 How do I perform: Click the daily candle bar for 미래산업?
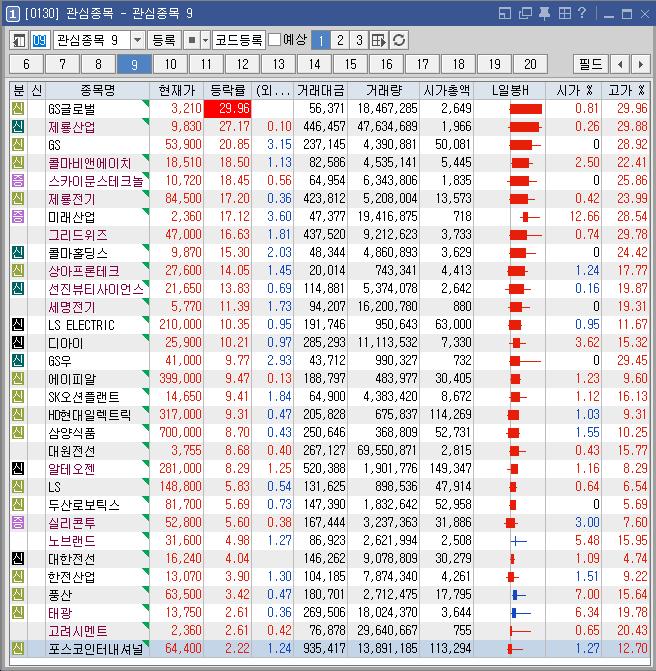(531, 217)
